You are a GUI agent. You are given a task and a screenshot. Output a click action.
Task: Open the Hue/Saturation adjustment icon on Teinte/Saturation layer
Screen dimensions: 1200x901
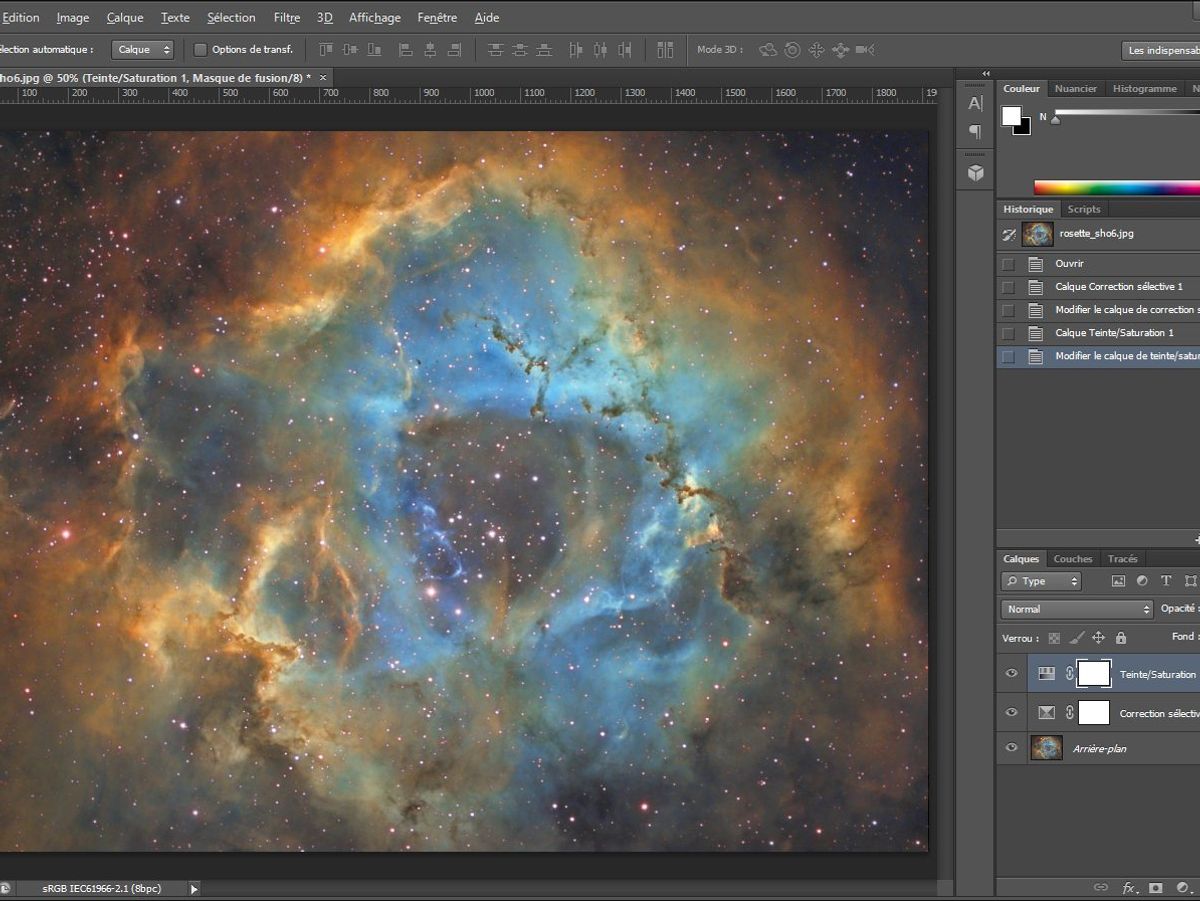1046,673
